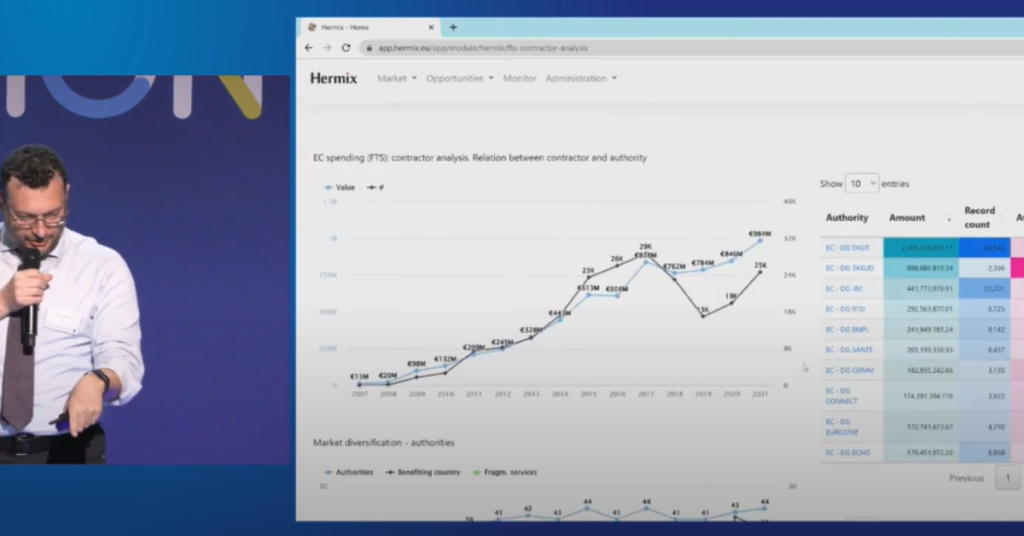This screenshot has width=1024, height=536.
Task: Click the Hermix favicon on the browser tab
Action: [x=312, y=27]
